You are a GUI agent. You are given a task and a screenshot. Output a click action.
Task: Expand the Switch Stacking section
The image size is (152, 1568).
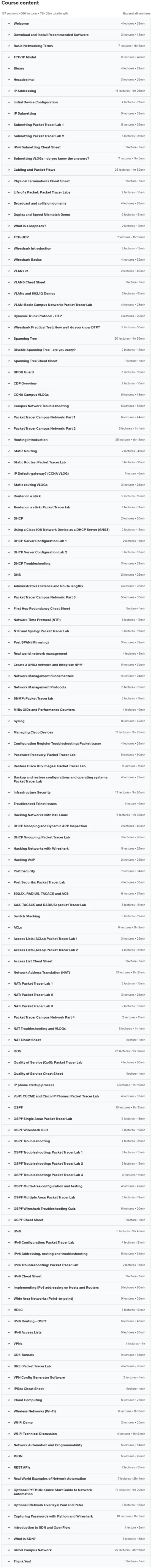point(76,916)
